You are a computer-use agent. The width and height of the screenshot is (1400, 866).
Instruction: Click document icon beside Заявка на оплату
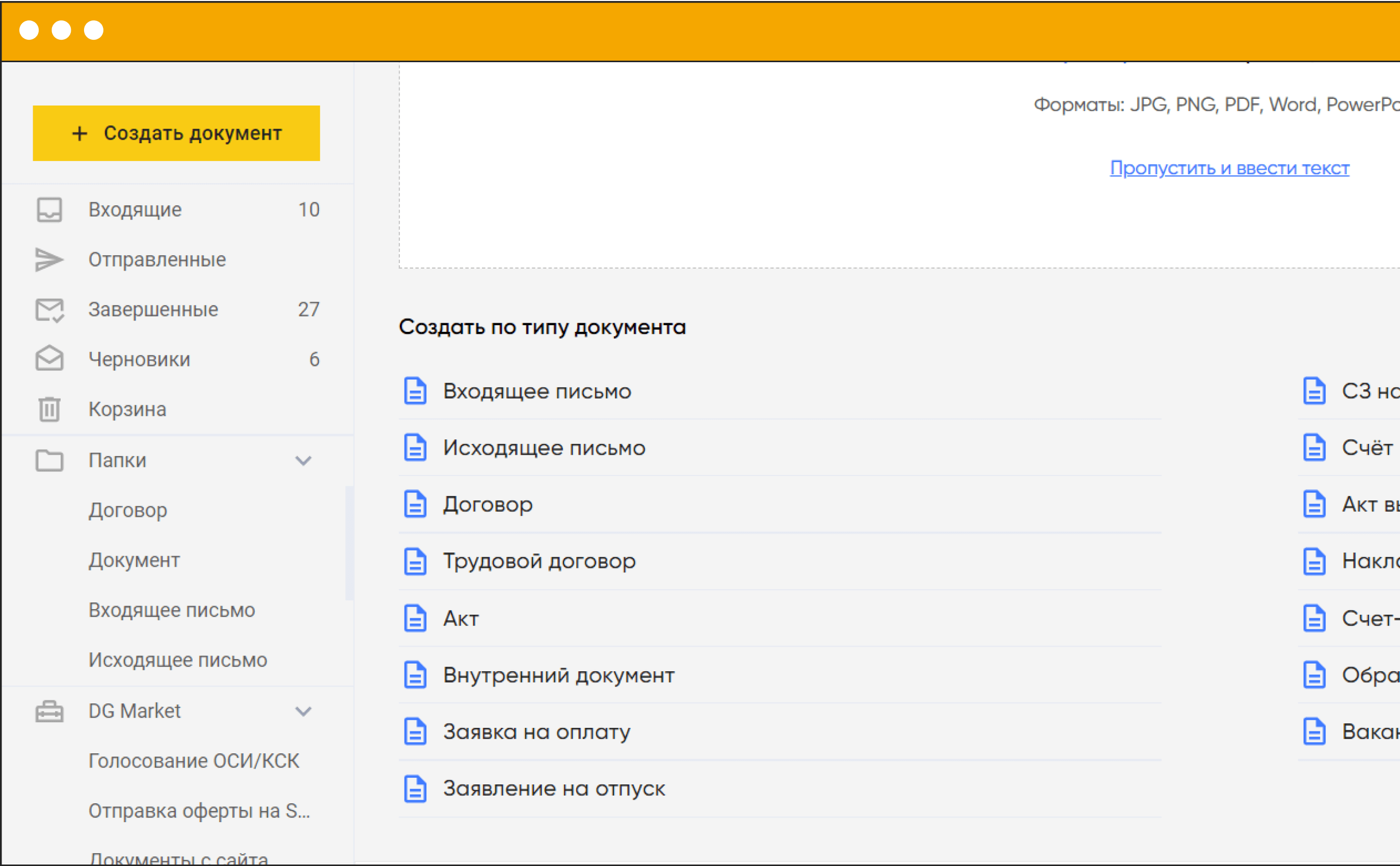coord(415,731)
